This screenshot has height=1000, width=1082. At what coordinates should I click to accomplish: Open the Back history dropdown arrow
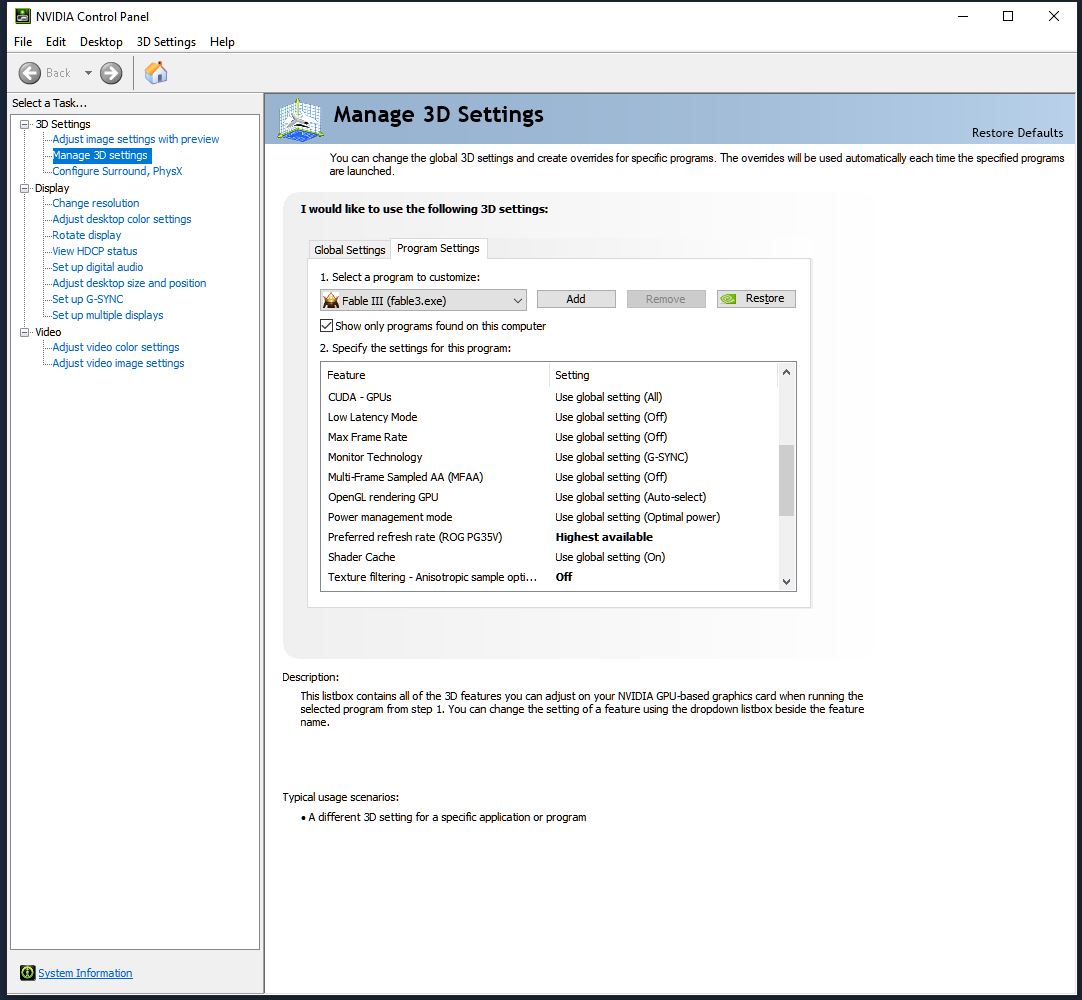88,72
